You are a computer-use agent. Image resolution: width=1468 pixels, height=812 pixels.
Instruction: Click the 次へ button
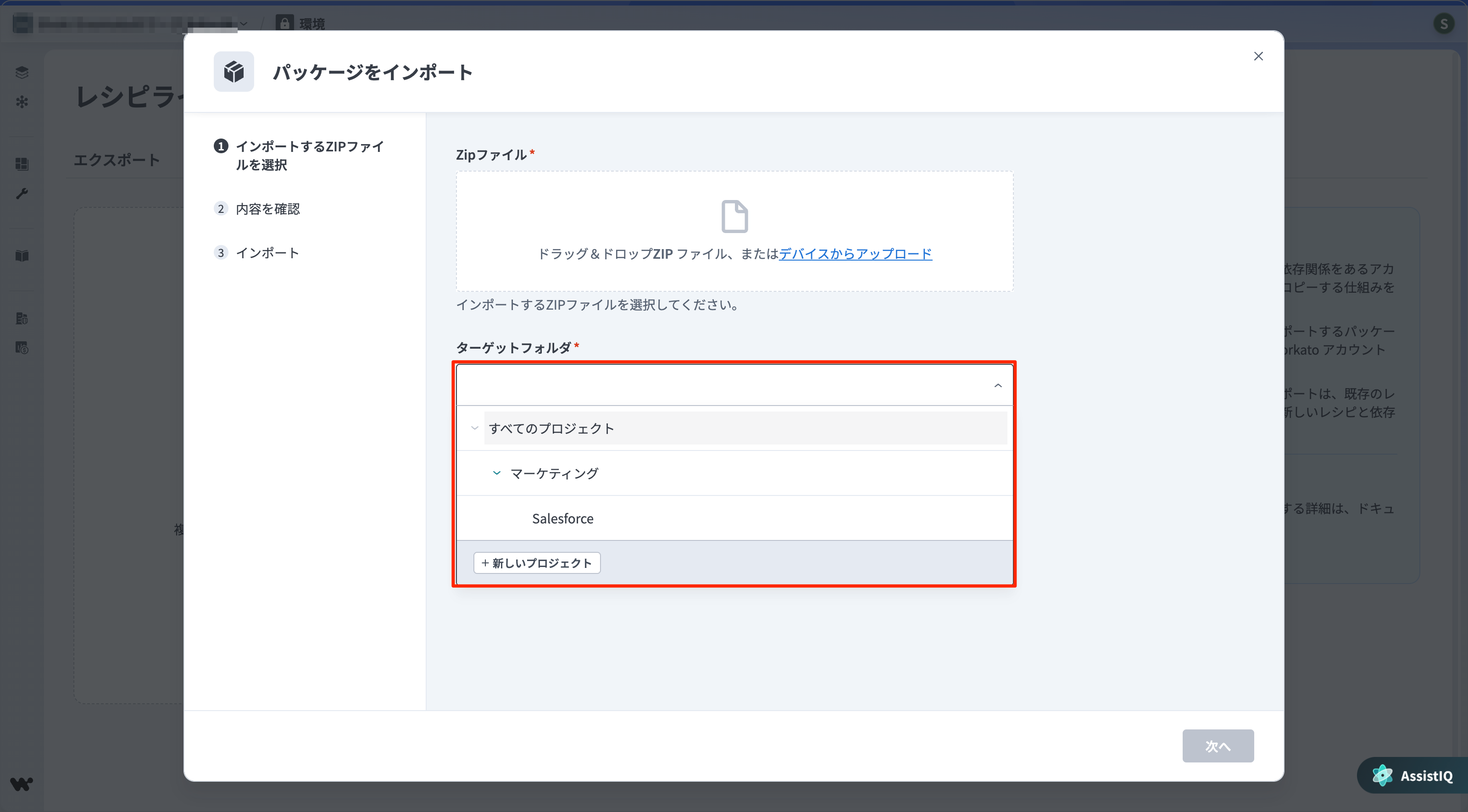(x=1218, y=746)
